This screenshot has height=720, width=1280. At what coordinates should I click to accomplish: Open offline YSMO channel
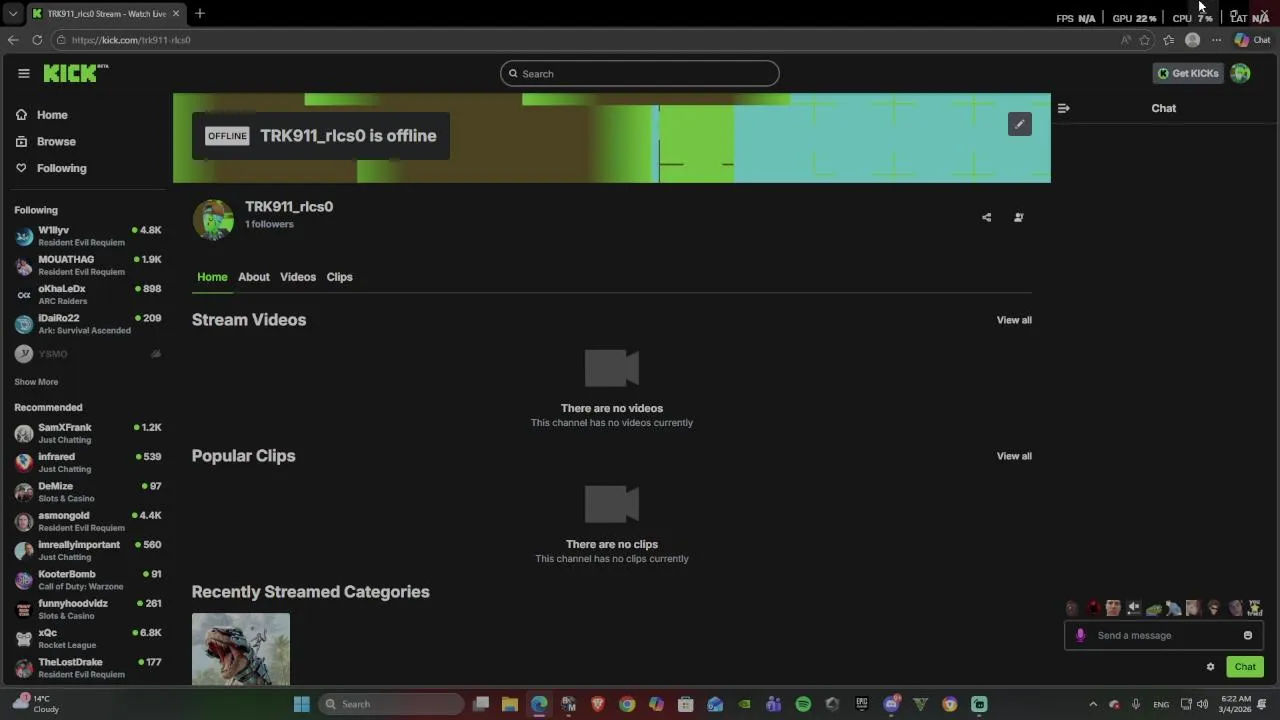(88, 354)
